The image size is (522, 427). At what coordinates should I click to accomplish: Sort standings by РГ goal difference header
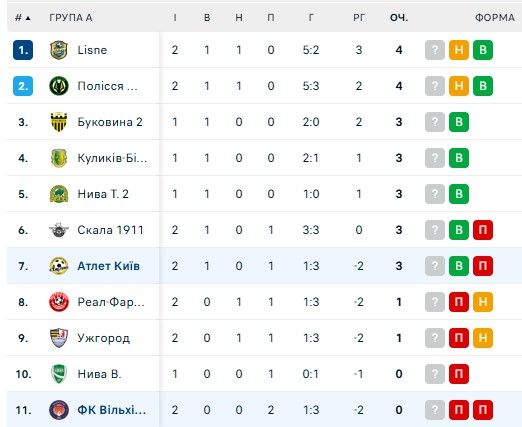[359, 18]
